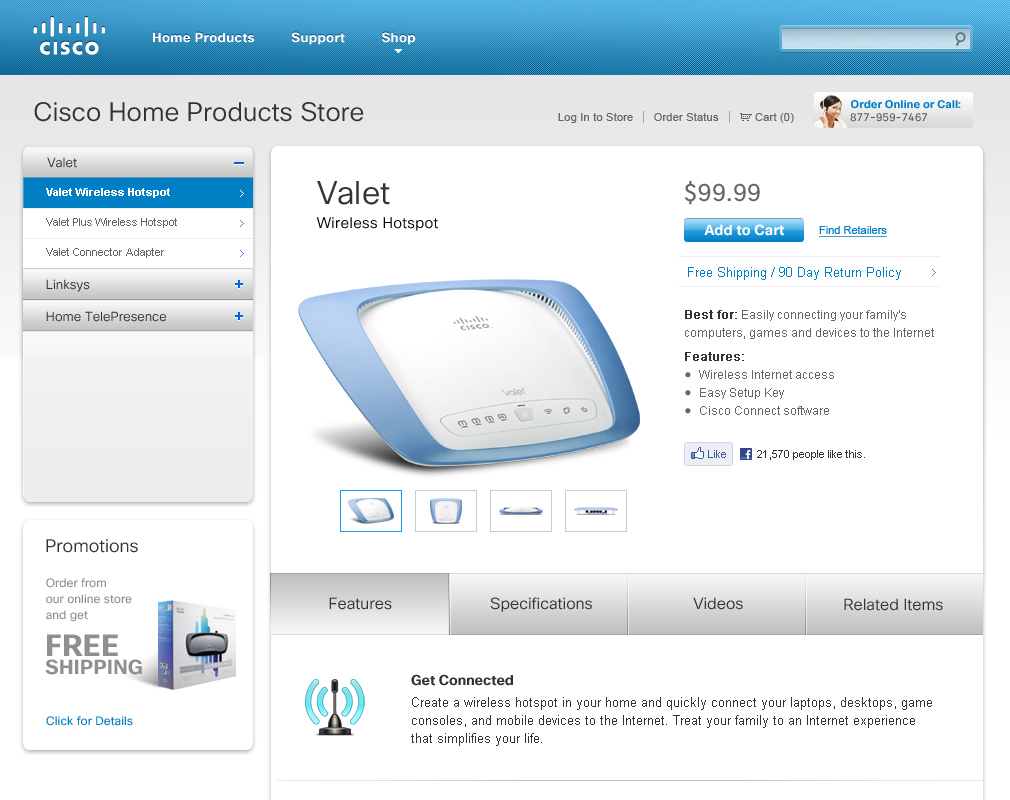
Task: Click the Facebook Like thumbs-up button
Action: 708,454
